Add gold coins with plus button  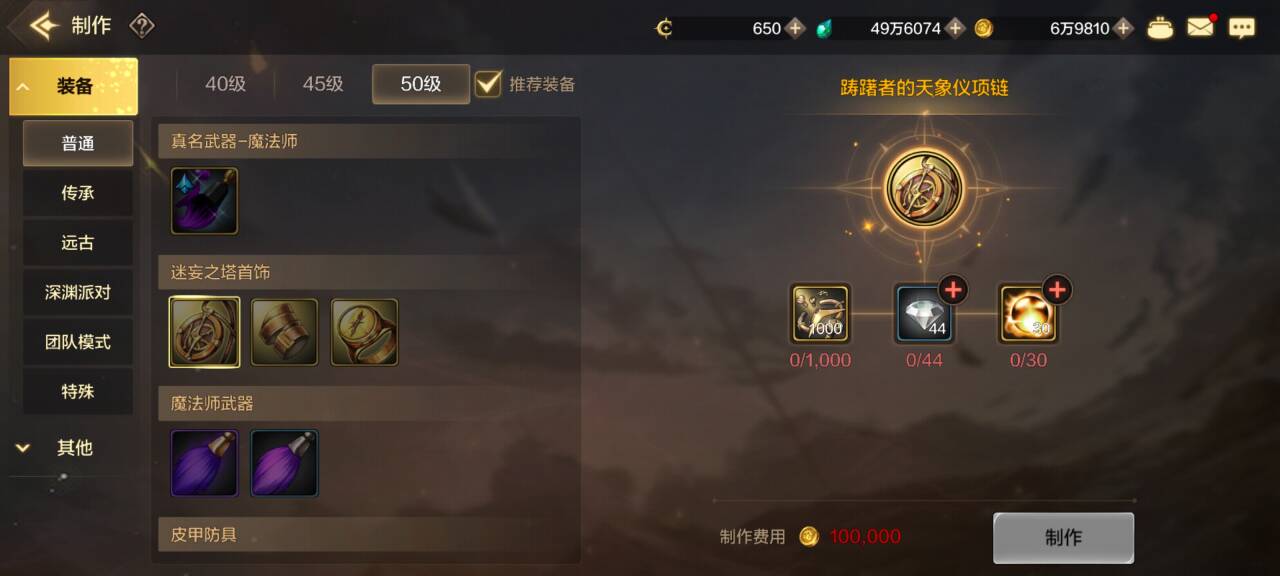tap(1124, 28)
